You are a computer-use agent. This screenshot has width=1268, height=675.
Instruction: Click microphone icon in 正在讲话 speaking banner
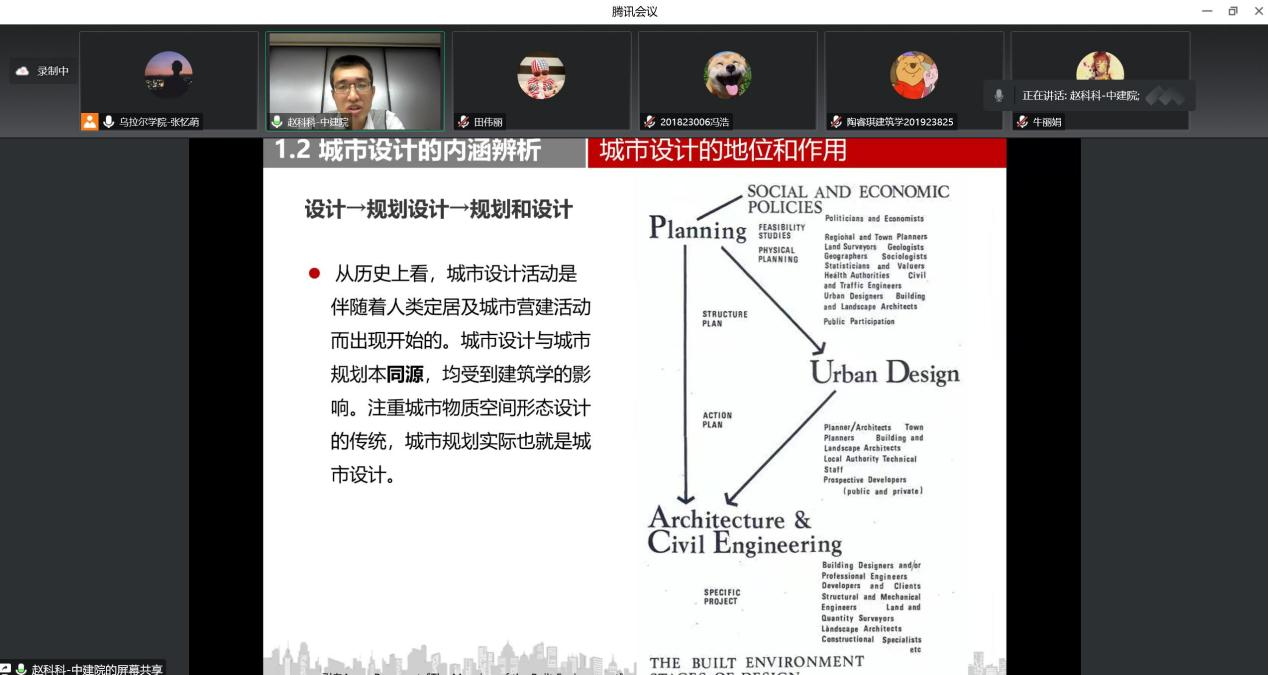point(998,96)
